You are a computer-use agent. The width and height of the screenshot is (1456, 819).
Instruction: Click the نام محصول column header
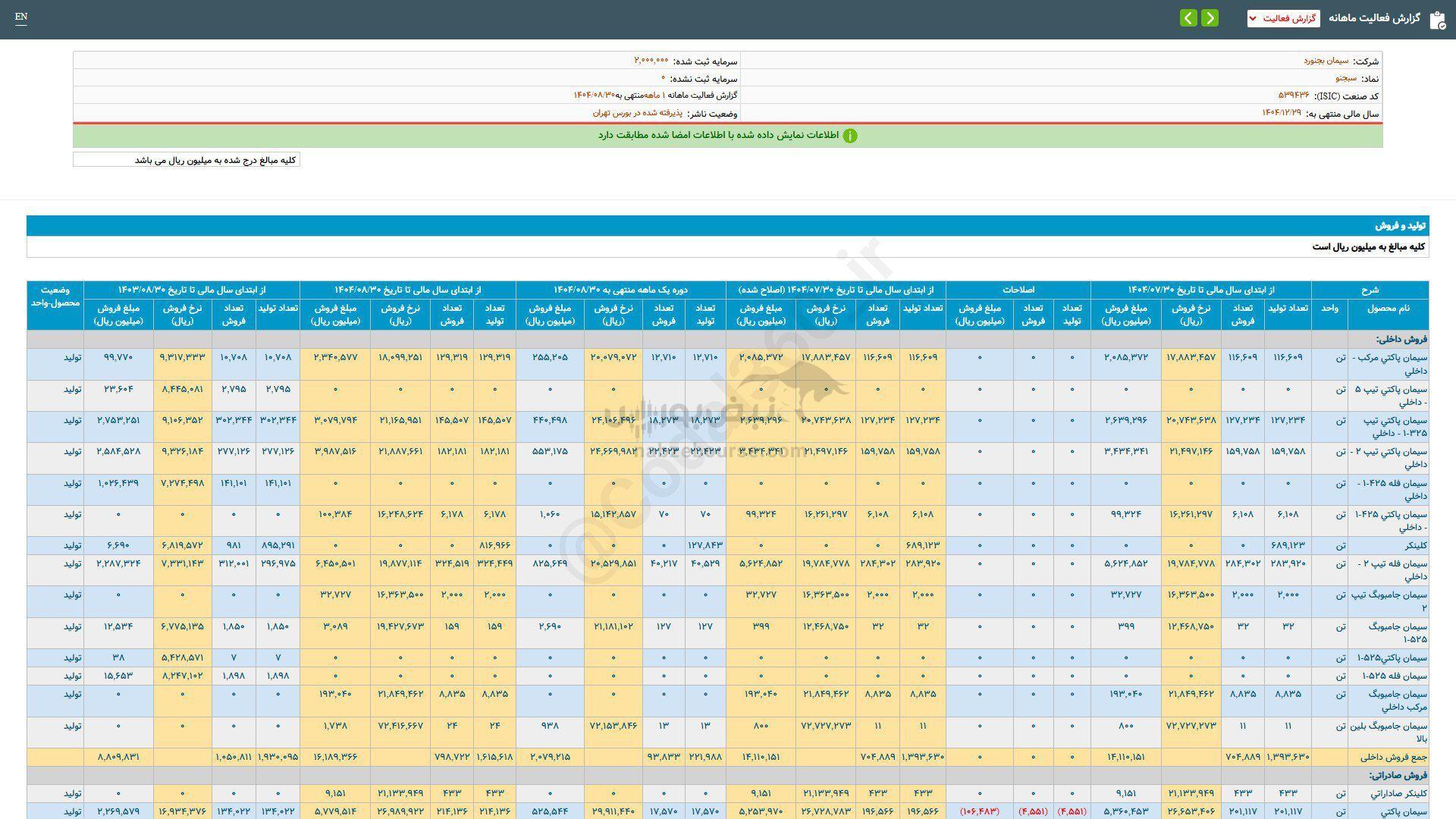click(1388, 309)
